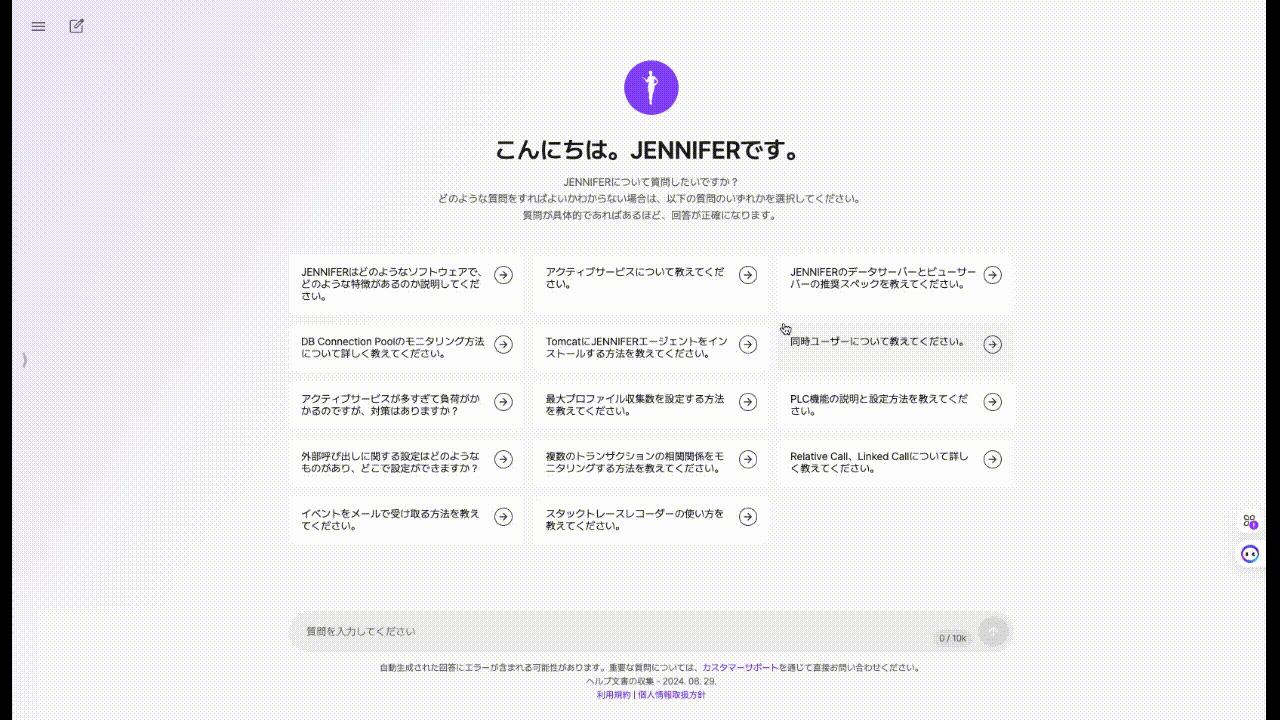Choose the Tomcat JENNIFER agent install question

636,347
